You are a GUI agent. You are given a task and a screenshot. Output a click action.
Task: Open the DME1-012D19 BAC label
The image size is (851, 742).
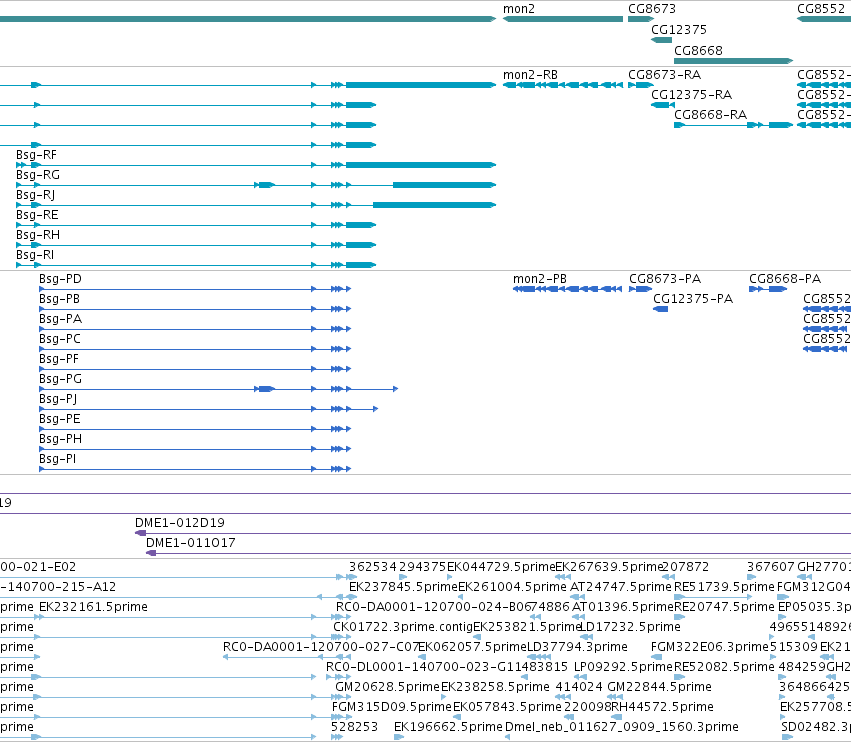point(180,523)
